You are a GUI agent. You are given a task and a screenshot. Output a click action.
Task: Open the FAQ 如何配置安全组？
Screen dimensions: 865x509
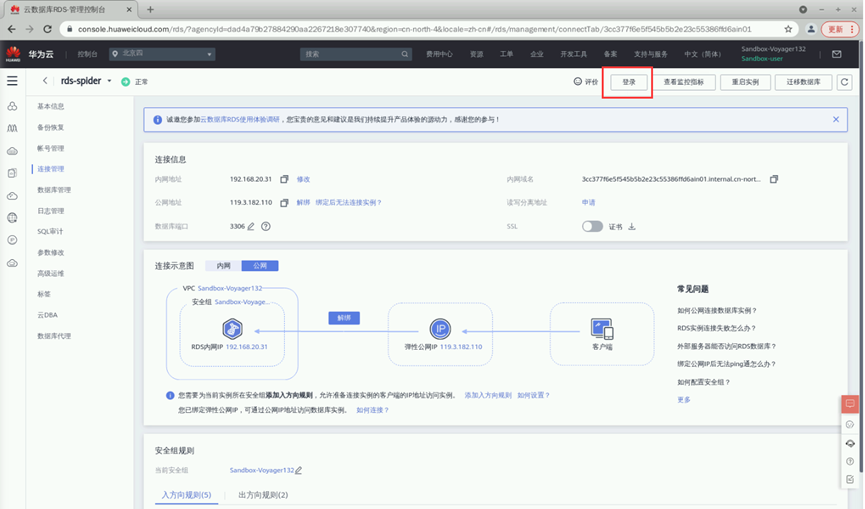(x=703, y=382)
